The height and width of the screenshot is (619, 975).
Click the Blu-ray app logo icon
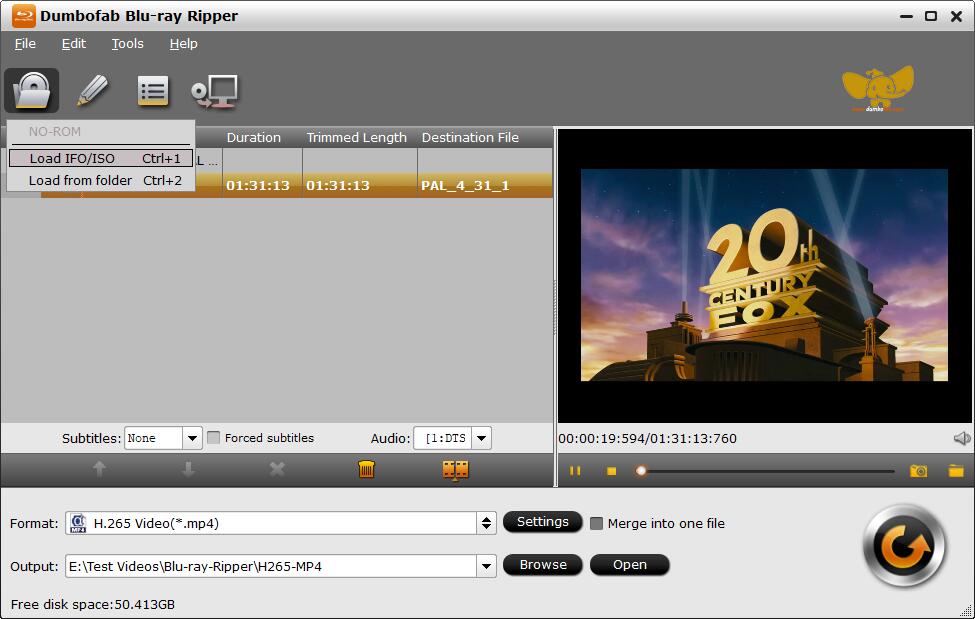tap(24, 16)
